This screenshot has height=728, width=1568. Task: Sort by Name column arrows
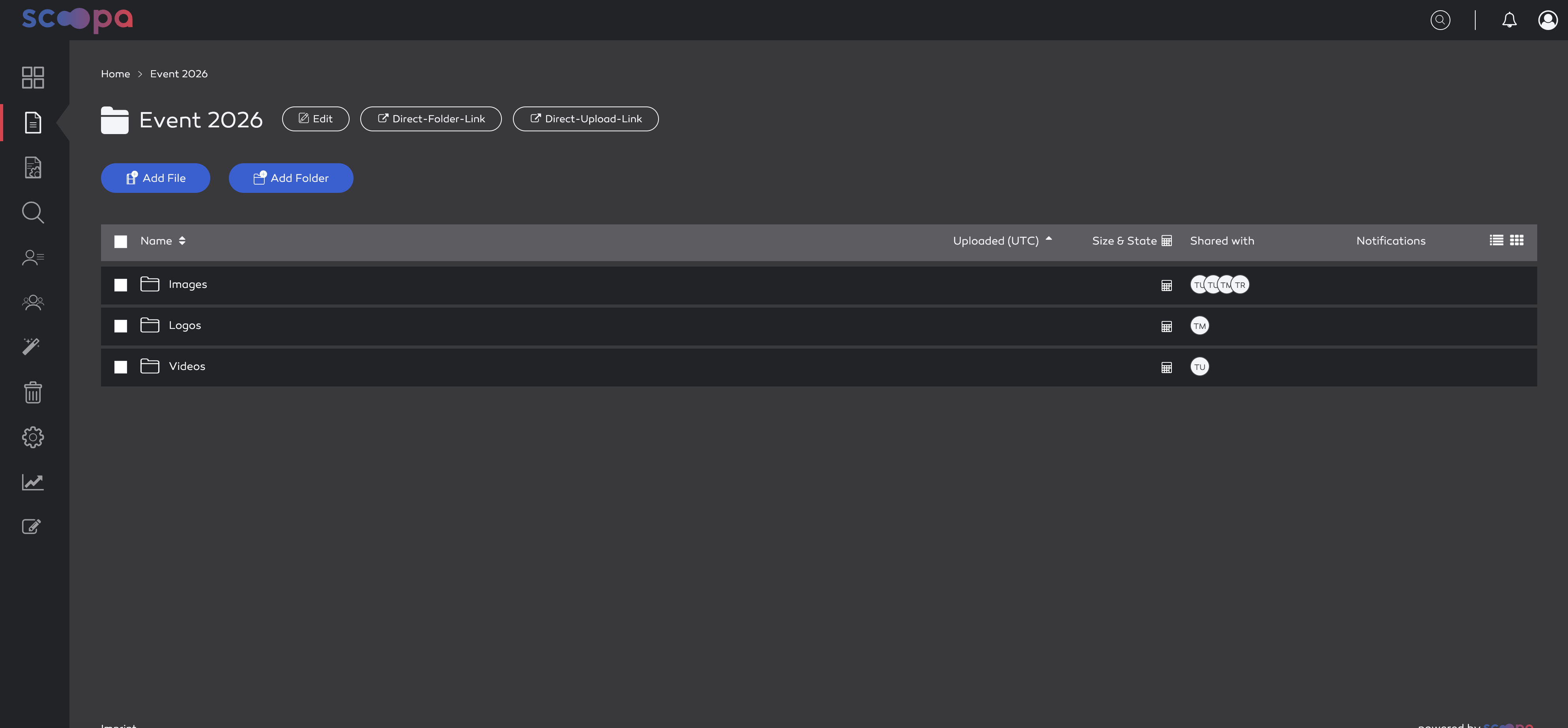tap(182, 241)
